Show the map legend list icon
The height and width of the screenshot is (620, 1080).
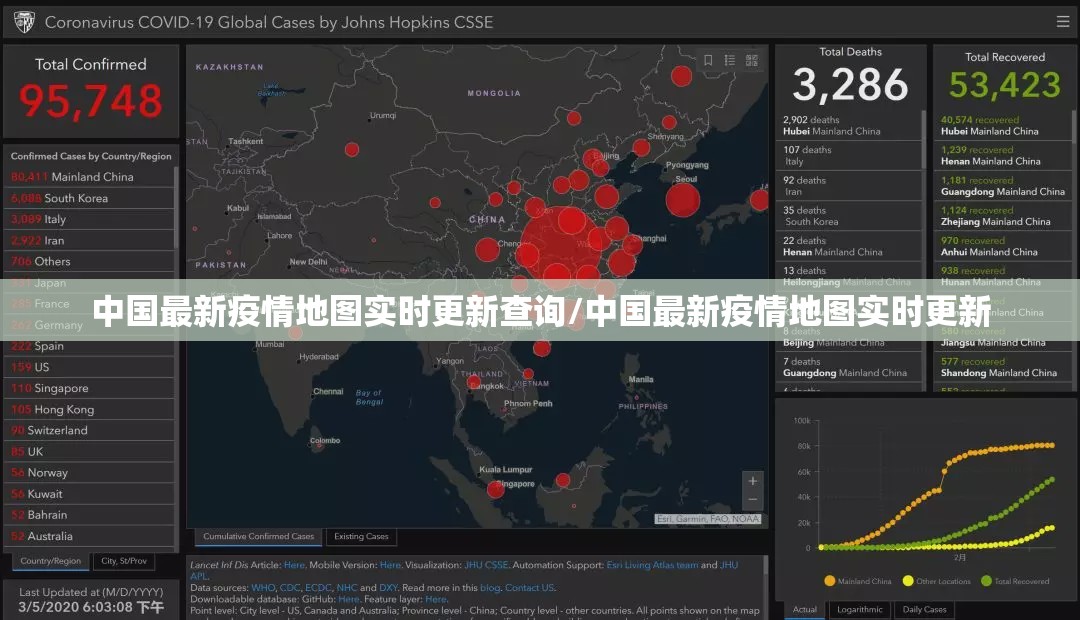pos(729,60)
